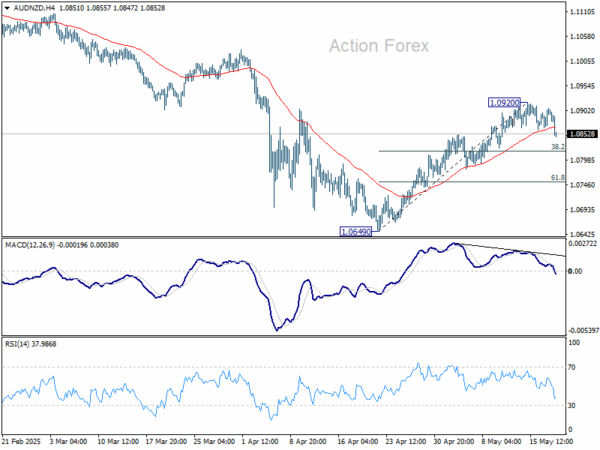Viewport: 600px width, 450px height.
Task: Click the 23 Apr 12:00 date label
Action: coord(406,441)
